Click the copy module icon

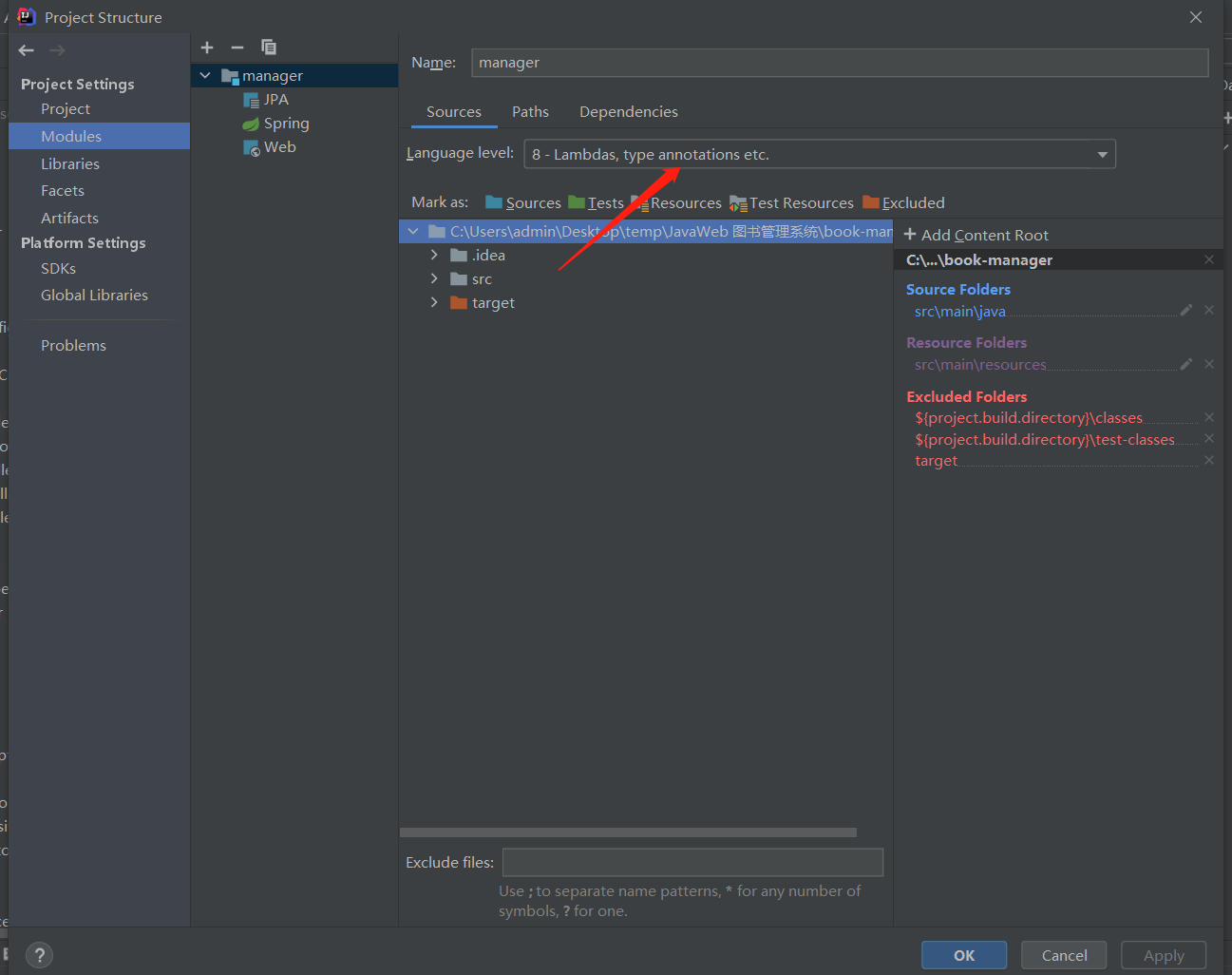coord(269,48)
